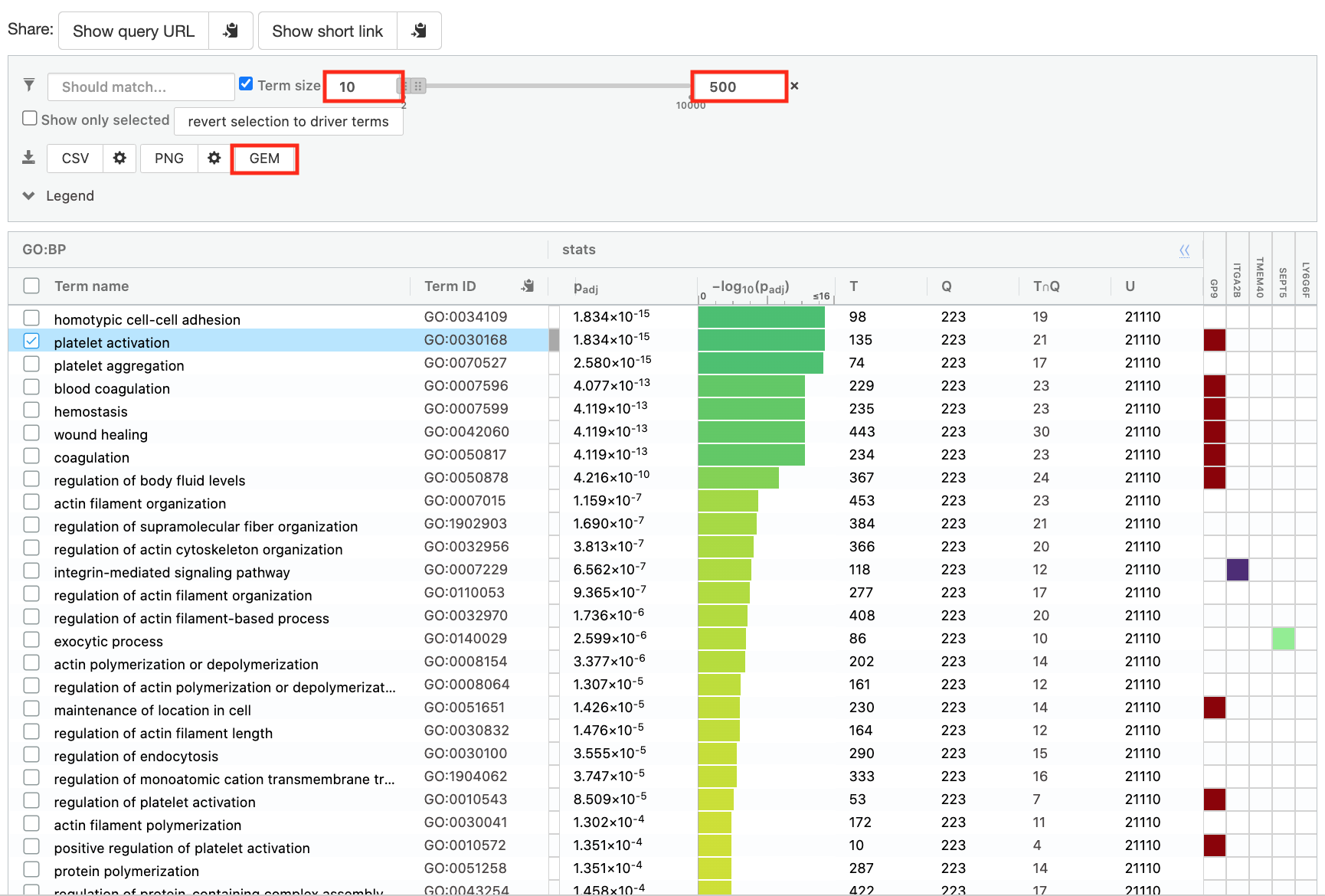Enable Show only selected checkbox
Screen dimensions: 1325x896
pyautogui.click(x=30, y=119)
